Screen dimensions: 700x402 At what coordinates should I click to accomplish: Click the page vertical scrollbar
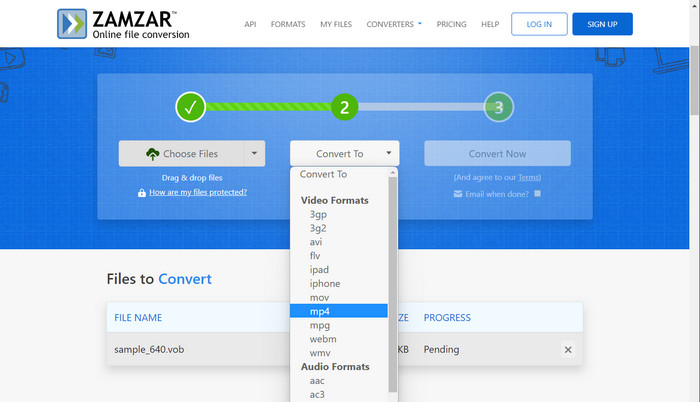pyautogui.click(x=694, y=80)
